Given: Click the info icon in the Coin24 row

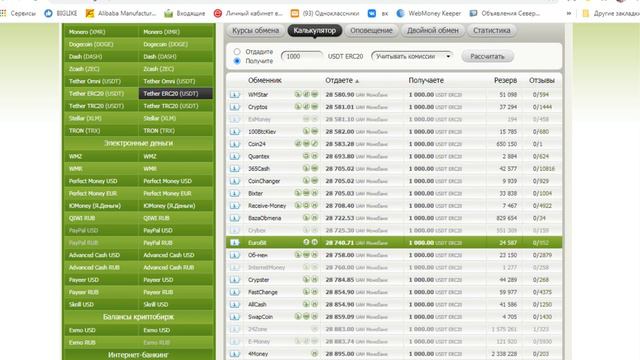Looking at the screenshot, I should [x=235, y=144].
